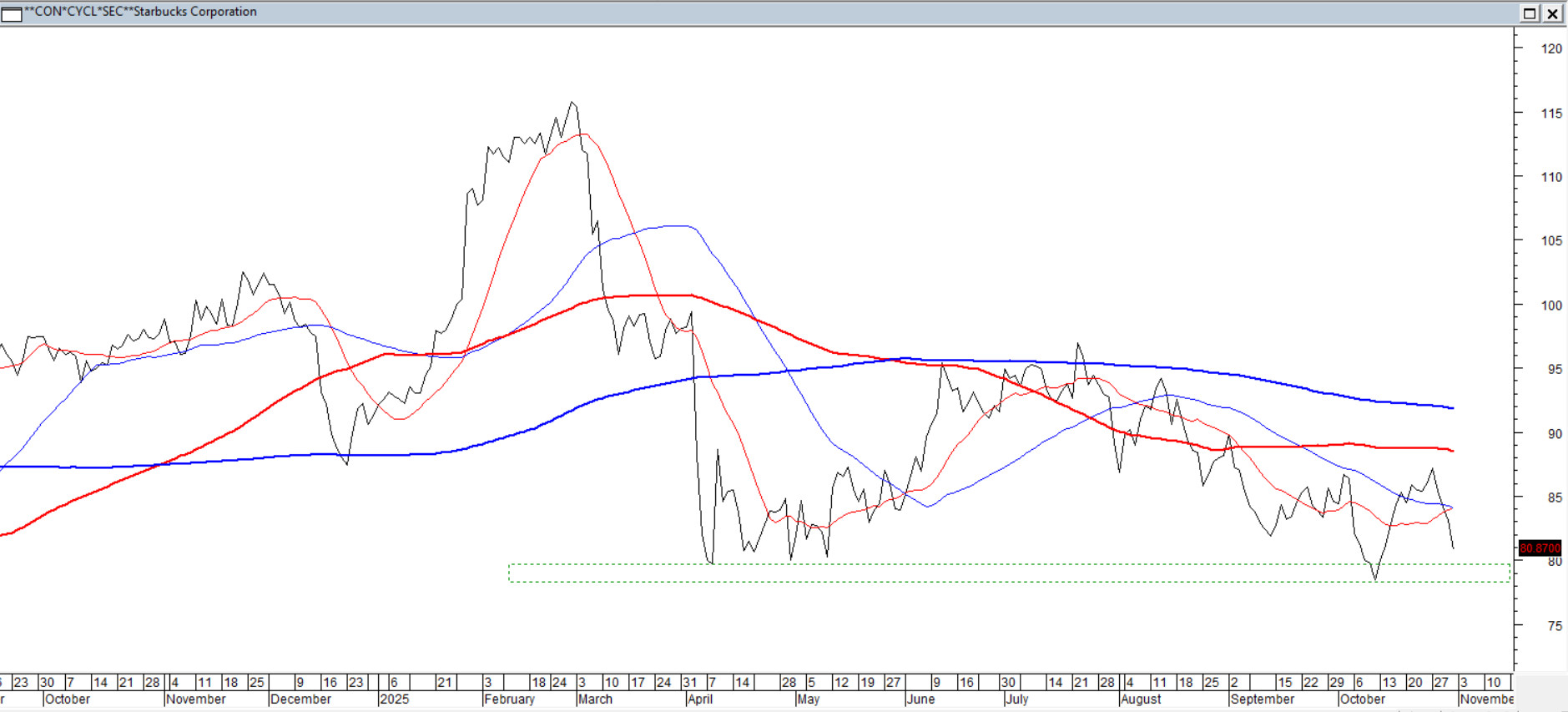Select the September month label
The height and width of the screenshot is (712, 1568).
click(x=1262, y=699)
